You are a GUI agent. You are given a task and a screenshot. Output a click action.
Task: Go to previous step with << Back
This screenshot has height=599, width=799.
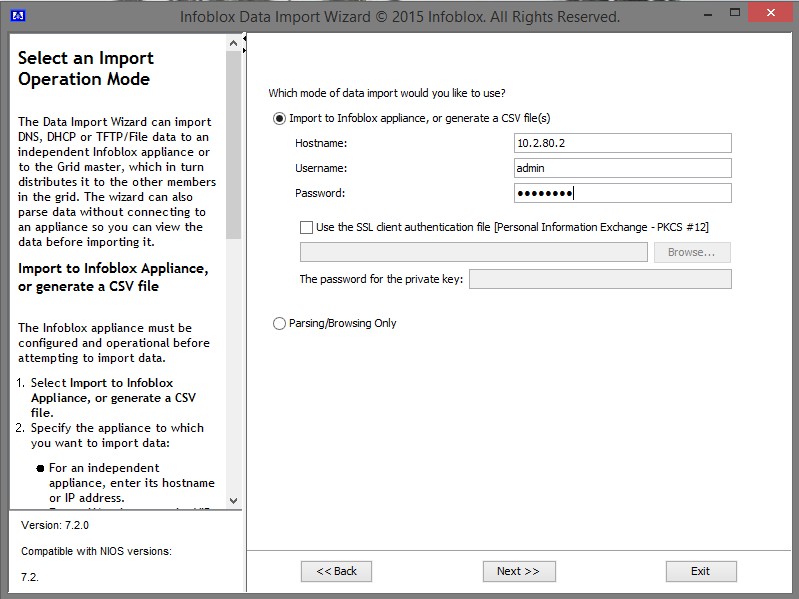click(x=336, y=571)
